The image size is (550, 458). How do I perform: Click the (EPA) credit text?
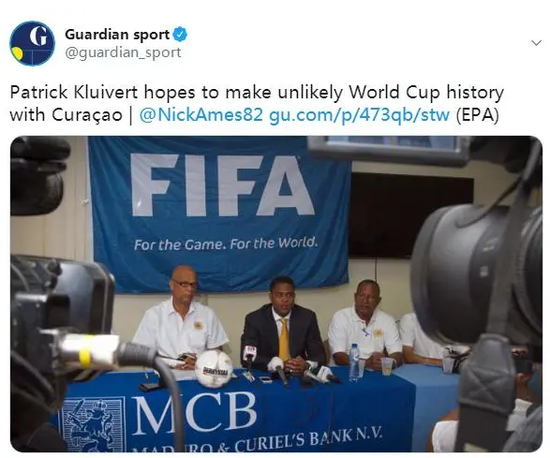pyautogui.click(x=477, y=115)
